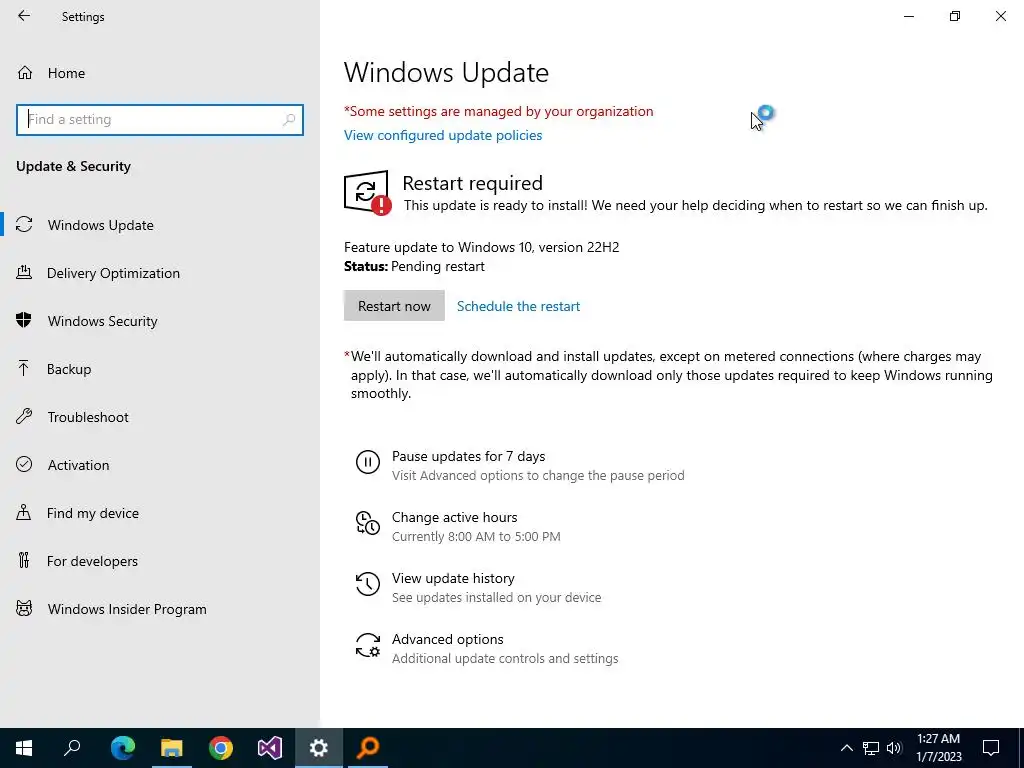Click the active hours clock icon
The image size is (1024, 768).
click(x=368, y=523)
